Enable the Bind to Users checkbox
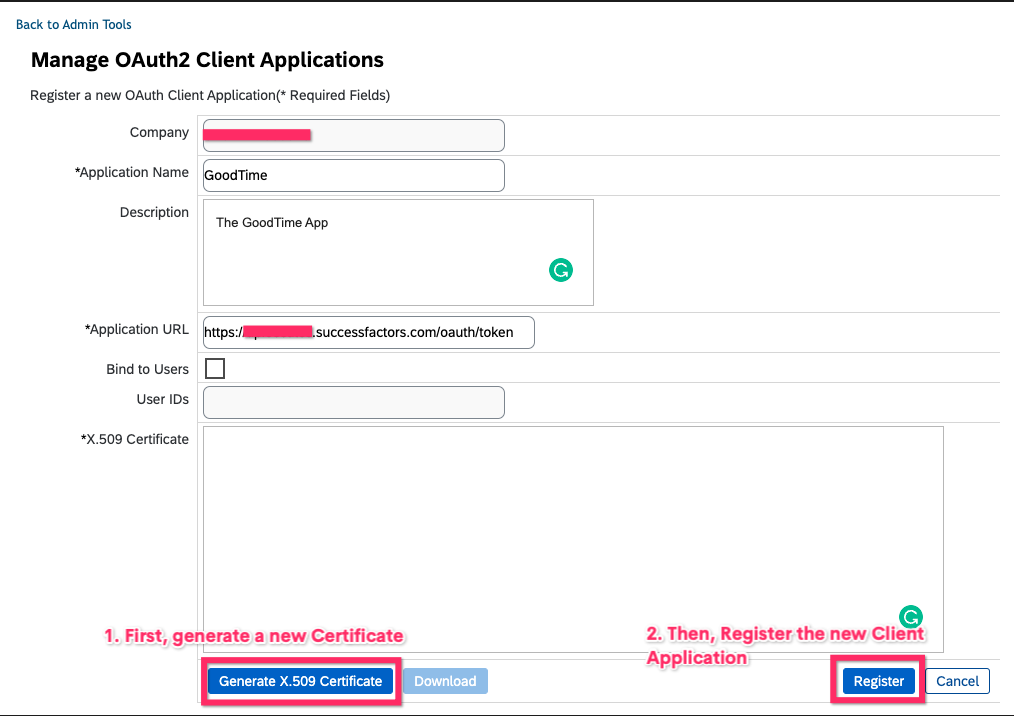Screen dimensions: 1014x716 pos(215,369)
